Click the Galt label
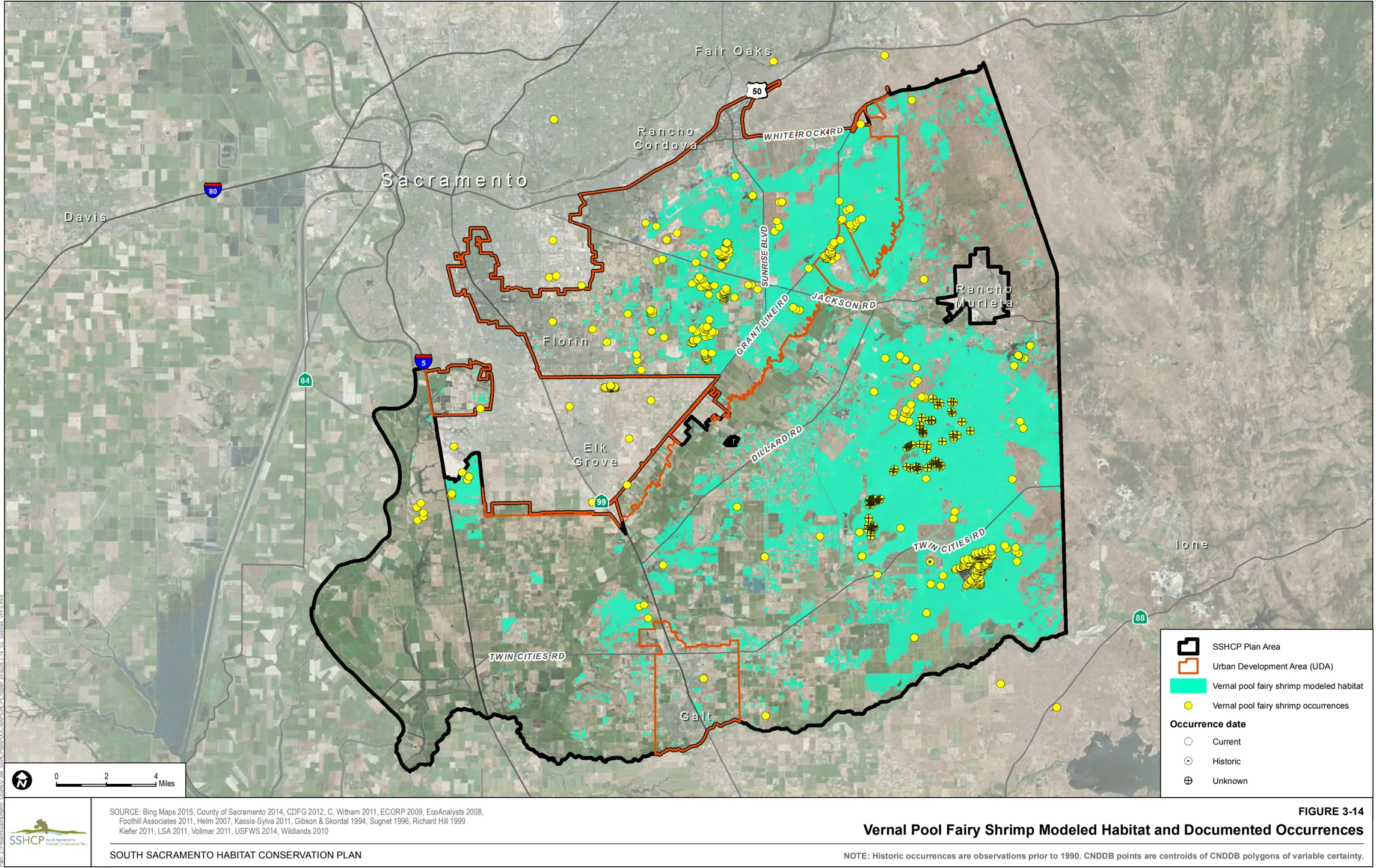1376x868 pixels. click(x=696, y=716)
